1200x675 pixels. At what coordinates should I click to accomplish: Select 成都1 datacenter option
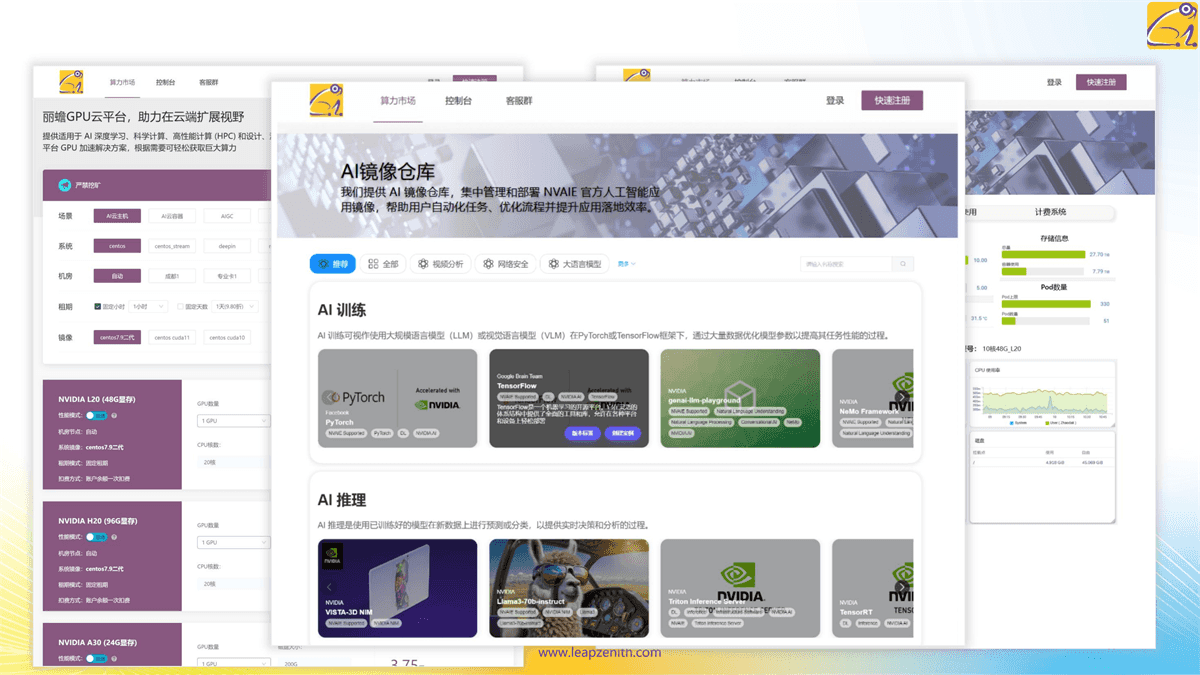tap(172, 276)
